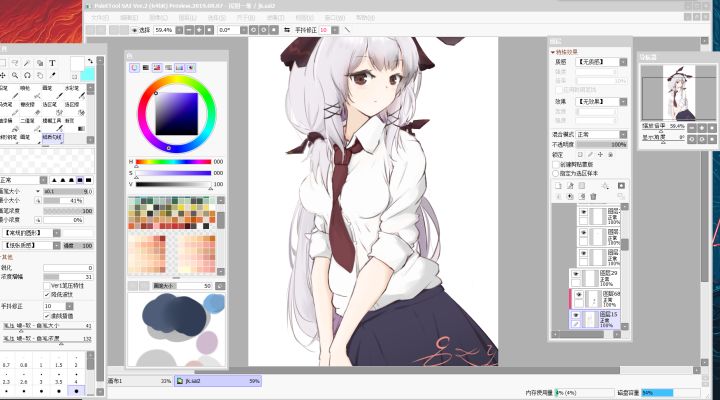Show the RGB slider panel icon
720x400 pixels.
tap(146, 68)
